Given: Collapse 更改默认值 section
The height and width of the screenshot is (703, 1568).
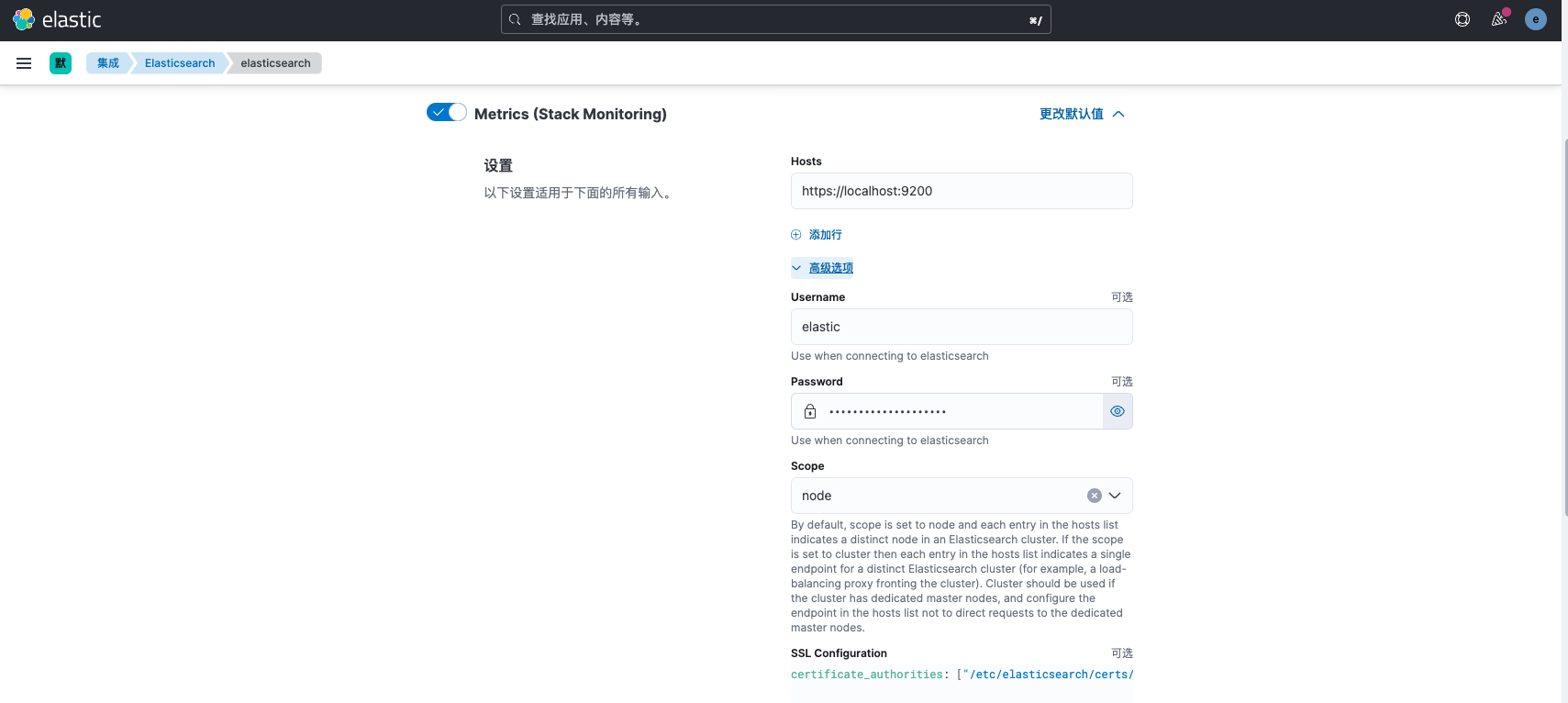Looking at the screenshot, I should pos(1082,114).
